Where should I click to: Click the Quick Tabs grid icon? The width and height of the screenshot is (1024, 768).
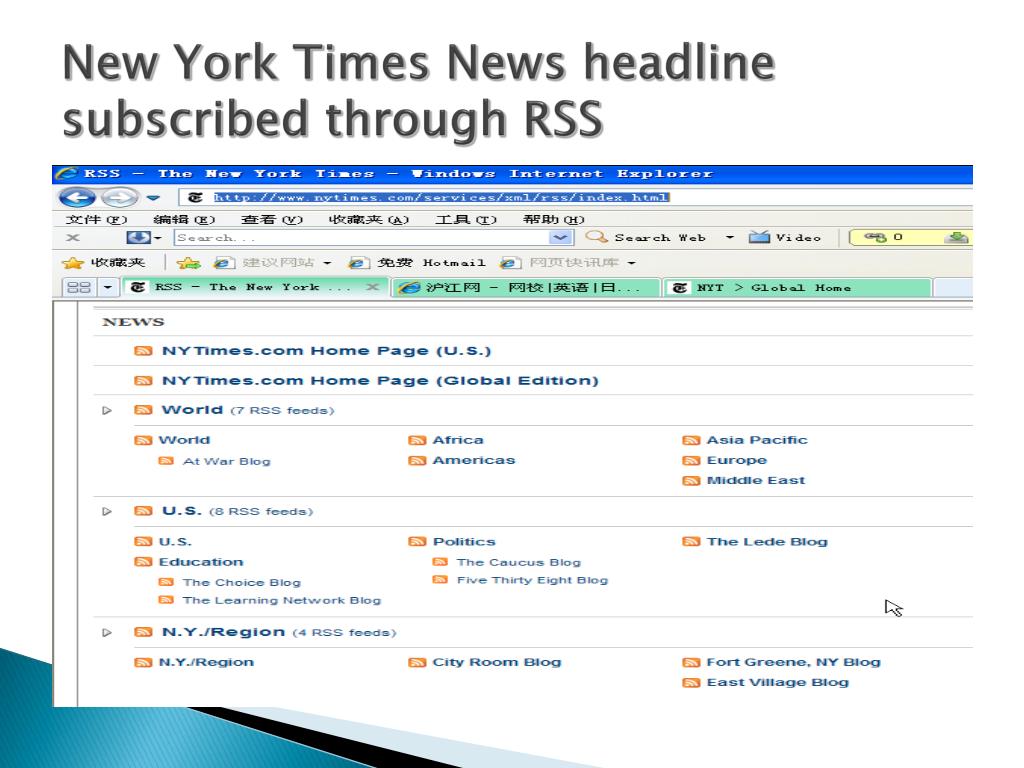[x=79, y=287]
